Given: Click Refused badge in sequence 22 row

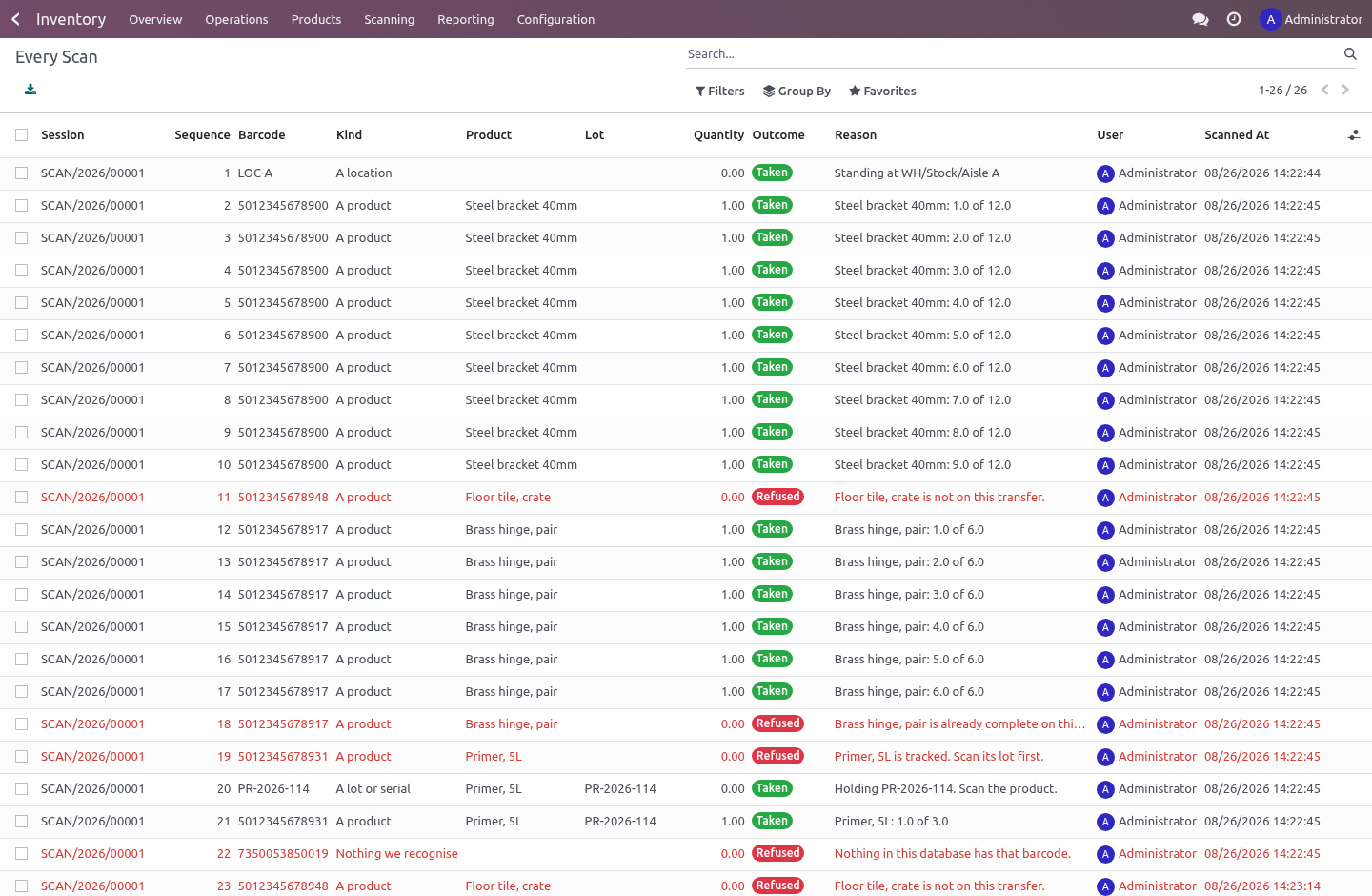Looking at the screenshot, I should pyautogui.click(x=777, y=853).
